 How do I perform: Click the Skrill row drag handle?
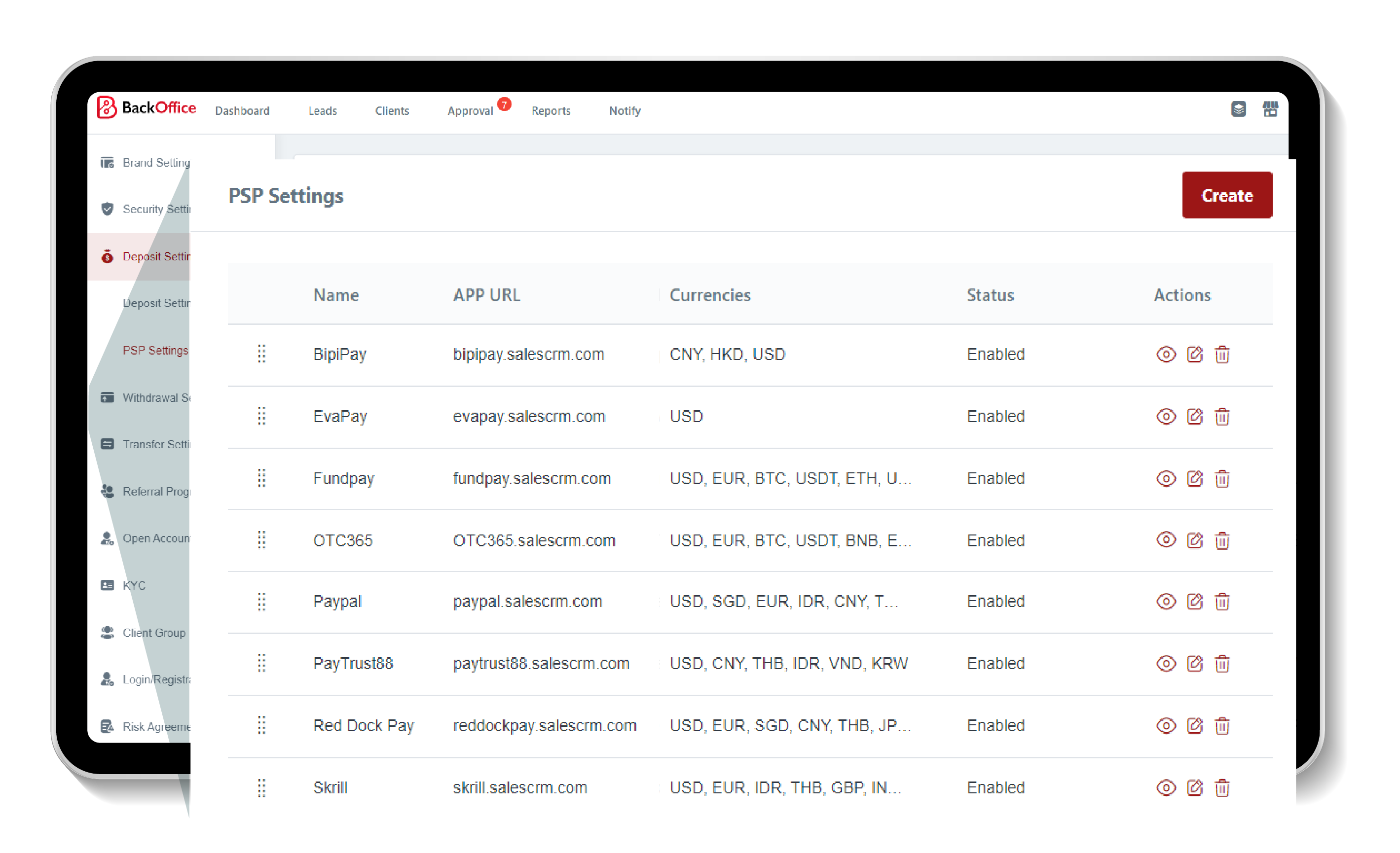[x=261, y=787]
